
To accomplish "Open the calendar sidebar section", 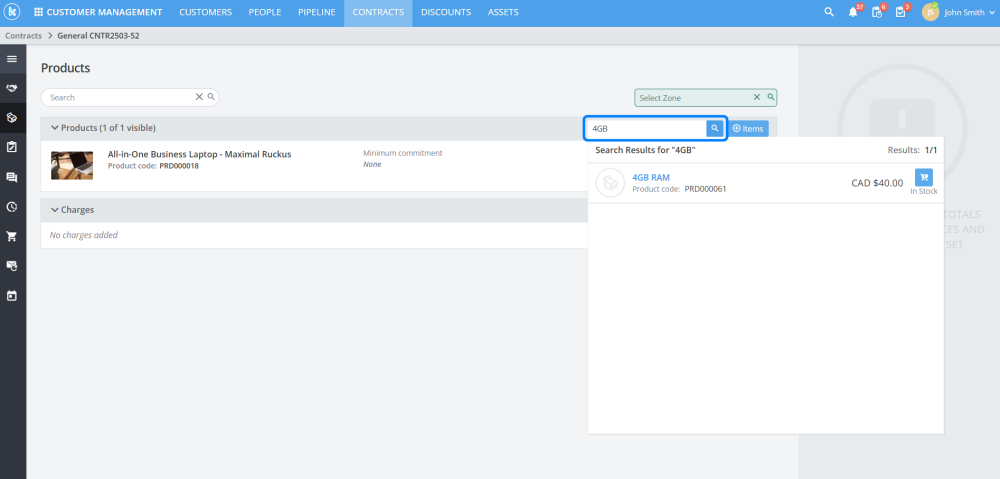I will point(11,296).
